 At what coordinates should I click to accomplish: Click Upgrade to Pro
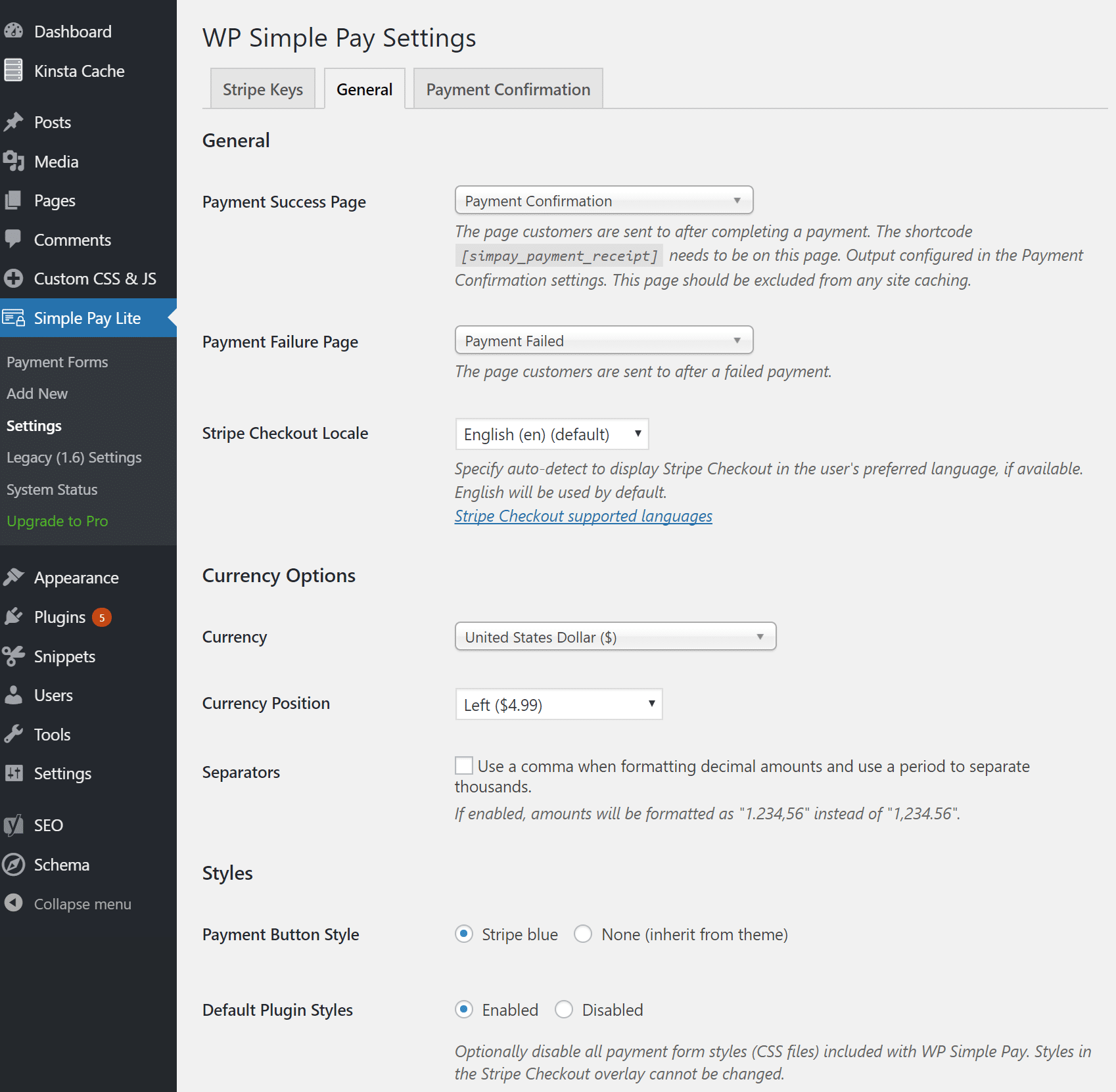(57, 520)
